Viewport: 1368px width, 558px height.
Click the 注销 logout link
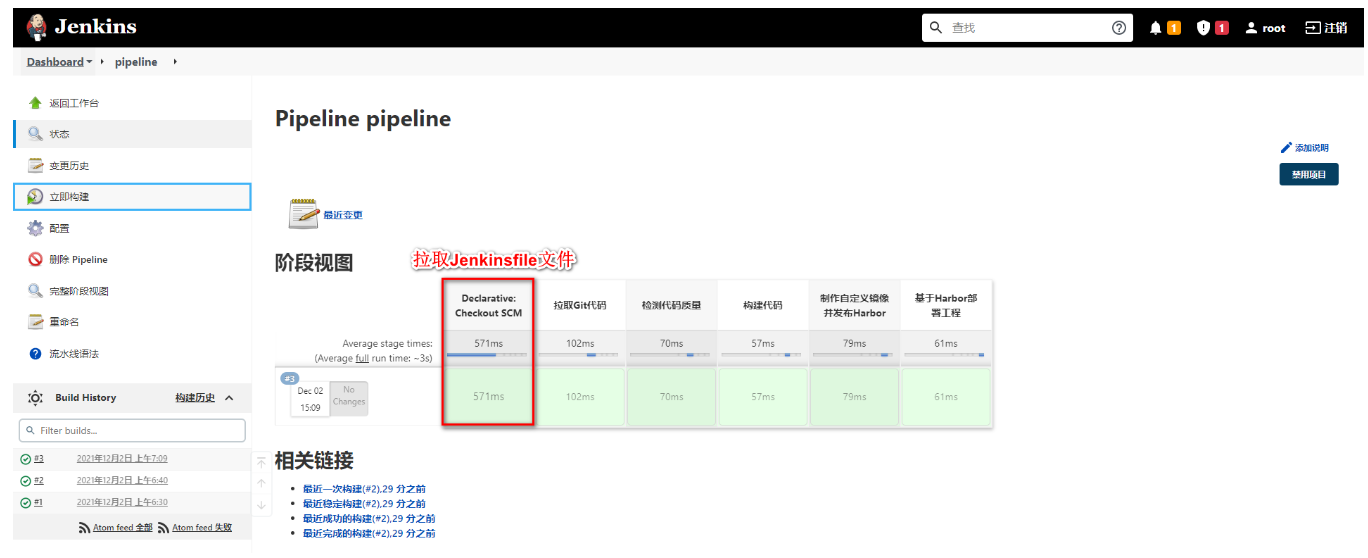1326,28
